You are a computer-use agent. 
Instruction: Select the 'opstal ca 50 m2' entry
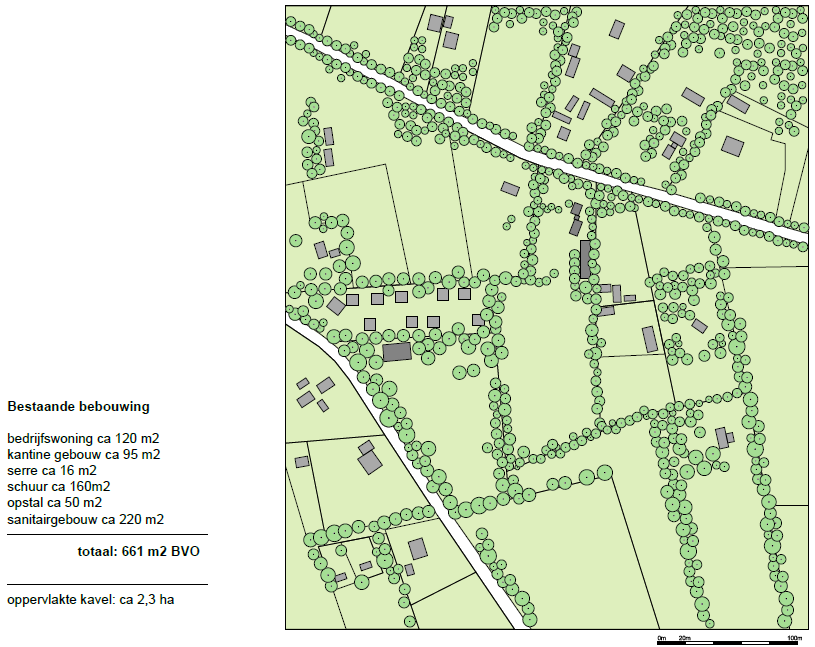pos(55,503)
